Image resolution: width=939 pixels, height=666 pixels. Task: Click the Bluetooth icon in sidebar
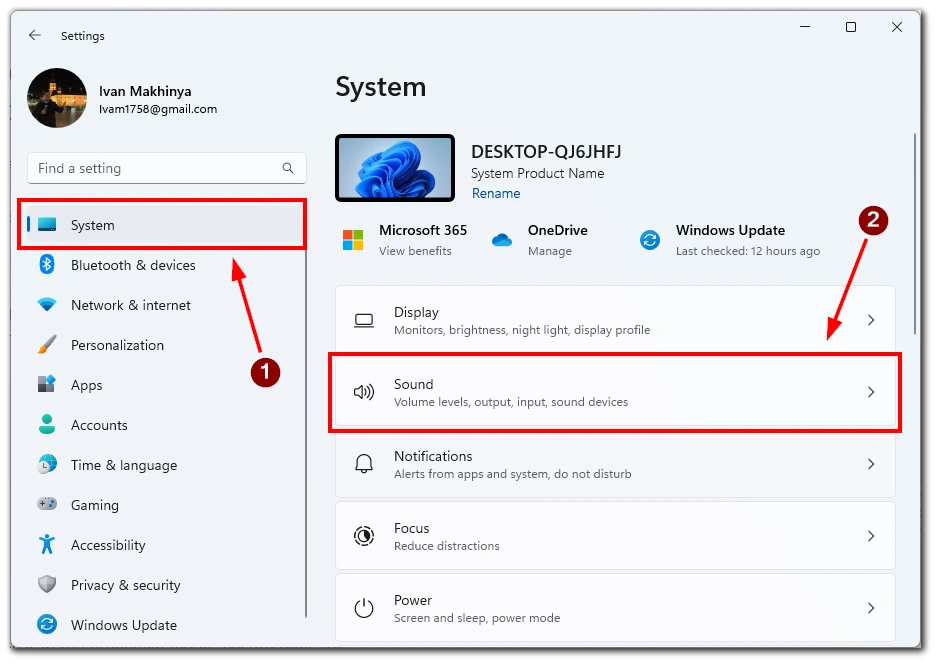[x=47, y=264]
